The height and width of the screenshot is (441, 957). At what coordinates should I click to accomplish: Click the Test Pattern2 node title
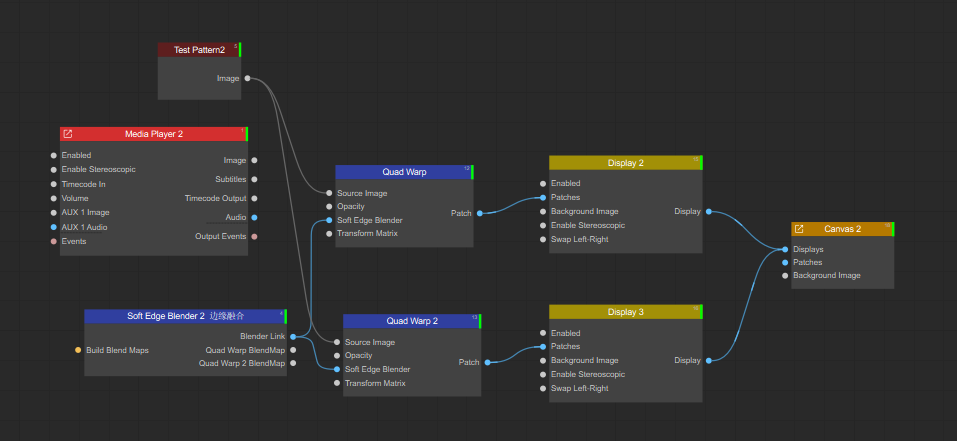199,50
